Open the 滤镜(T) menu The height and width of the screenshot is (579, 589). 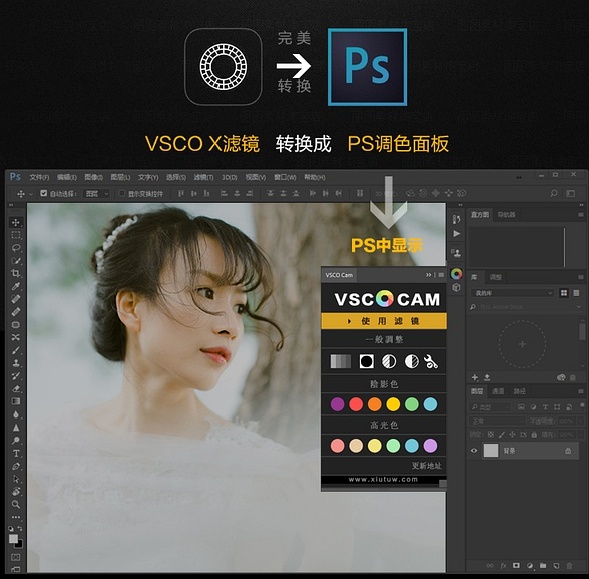203,177
